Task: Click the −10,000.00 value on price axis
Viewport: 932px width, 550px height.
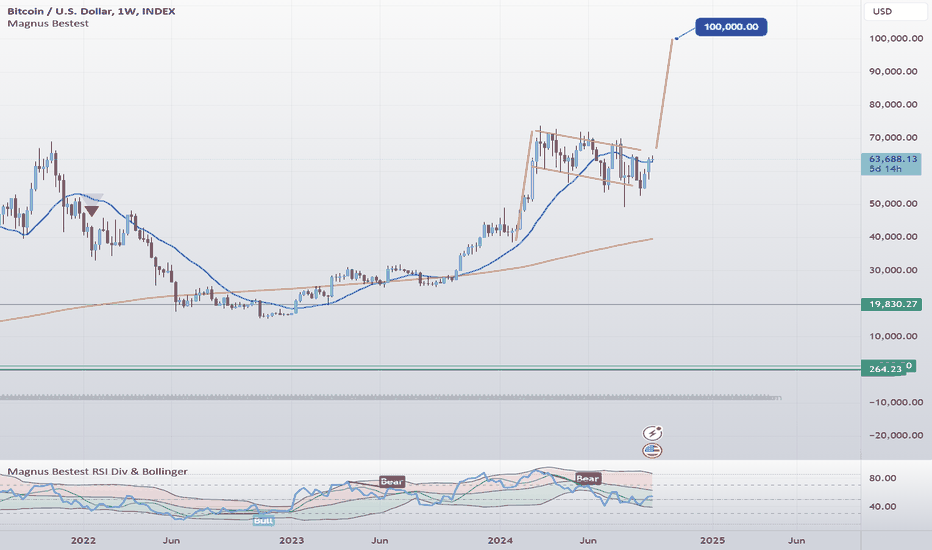Action: 896,403
